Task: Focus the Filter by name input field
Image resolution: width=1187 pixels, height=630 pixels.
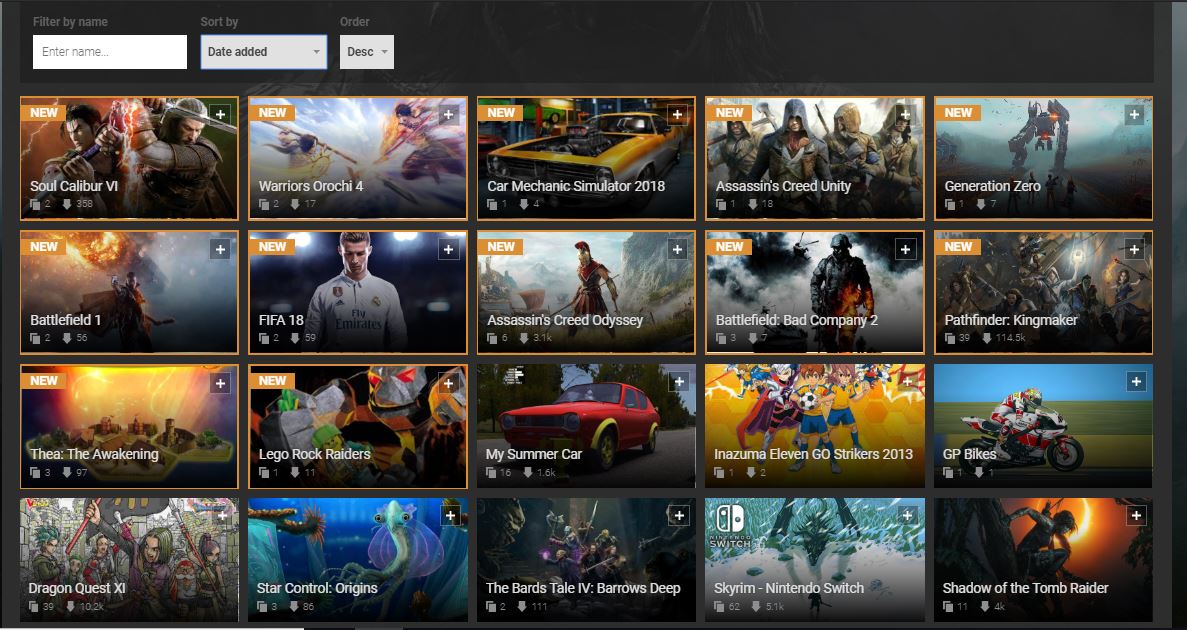Action: pyautogui.click(x=110, y=52)
